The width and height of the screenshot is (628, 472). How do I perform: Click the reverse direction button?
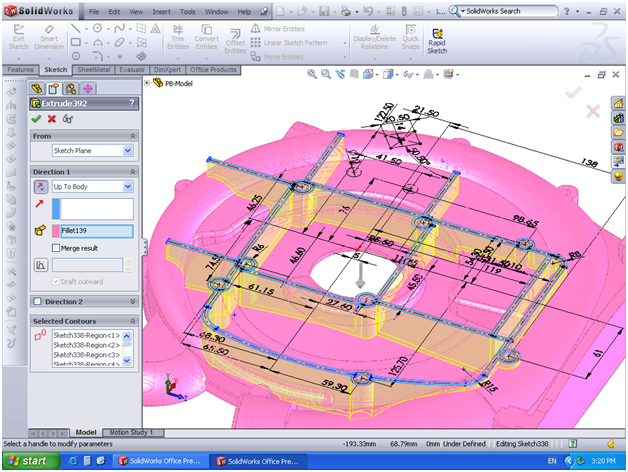point(40,187)
